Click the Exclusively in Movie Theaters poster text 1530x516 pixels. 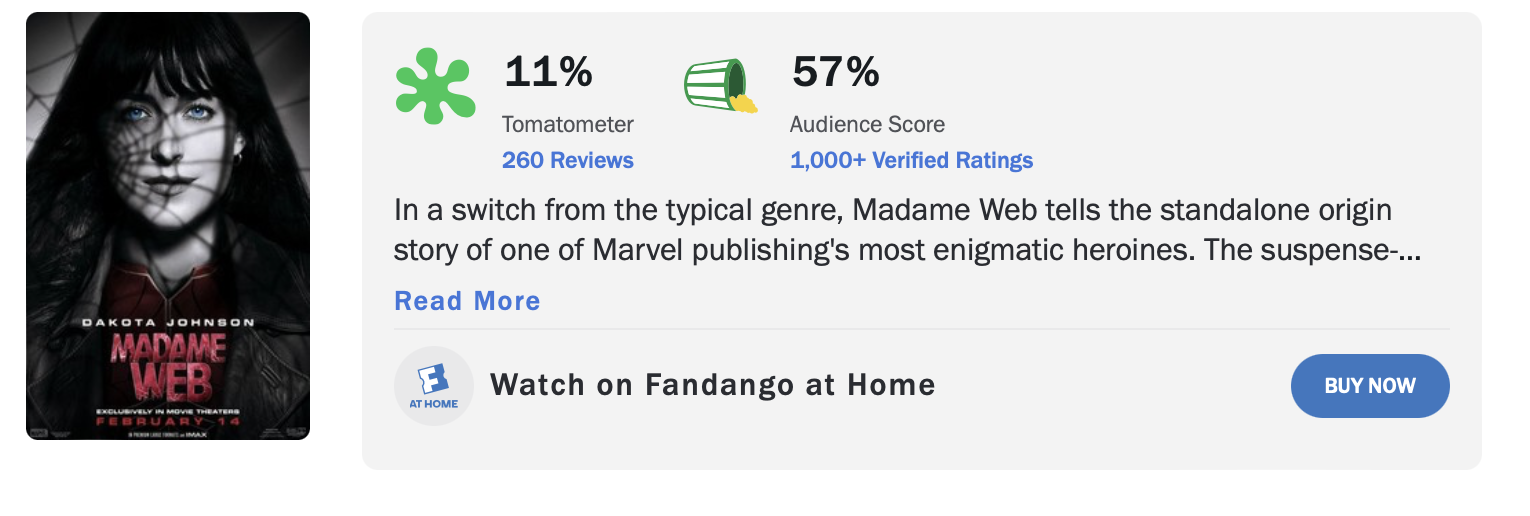168,410
